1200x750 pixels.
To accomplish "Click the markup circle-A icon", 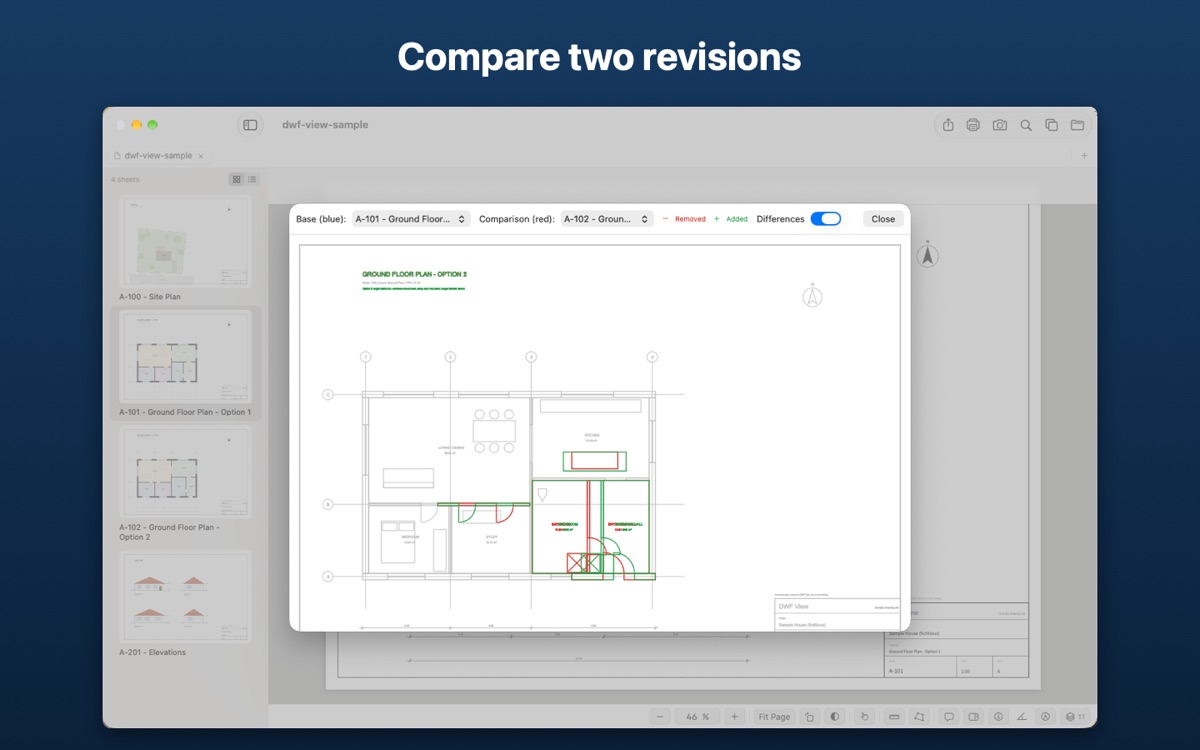I will click(1046, 716).
